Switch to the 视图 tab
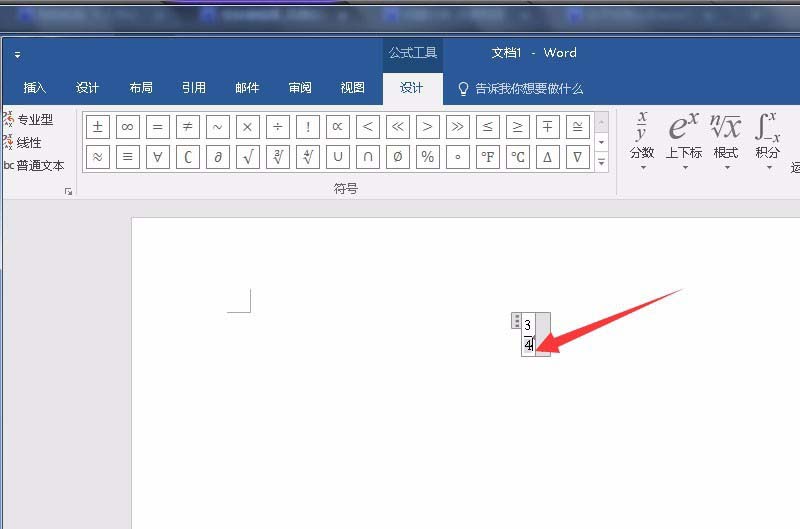 coord(353,88)
